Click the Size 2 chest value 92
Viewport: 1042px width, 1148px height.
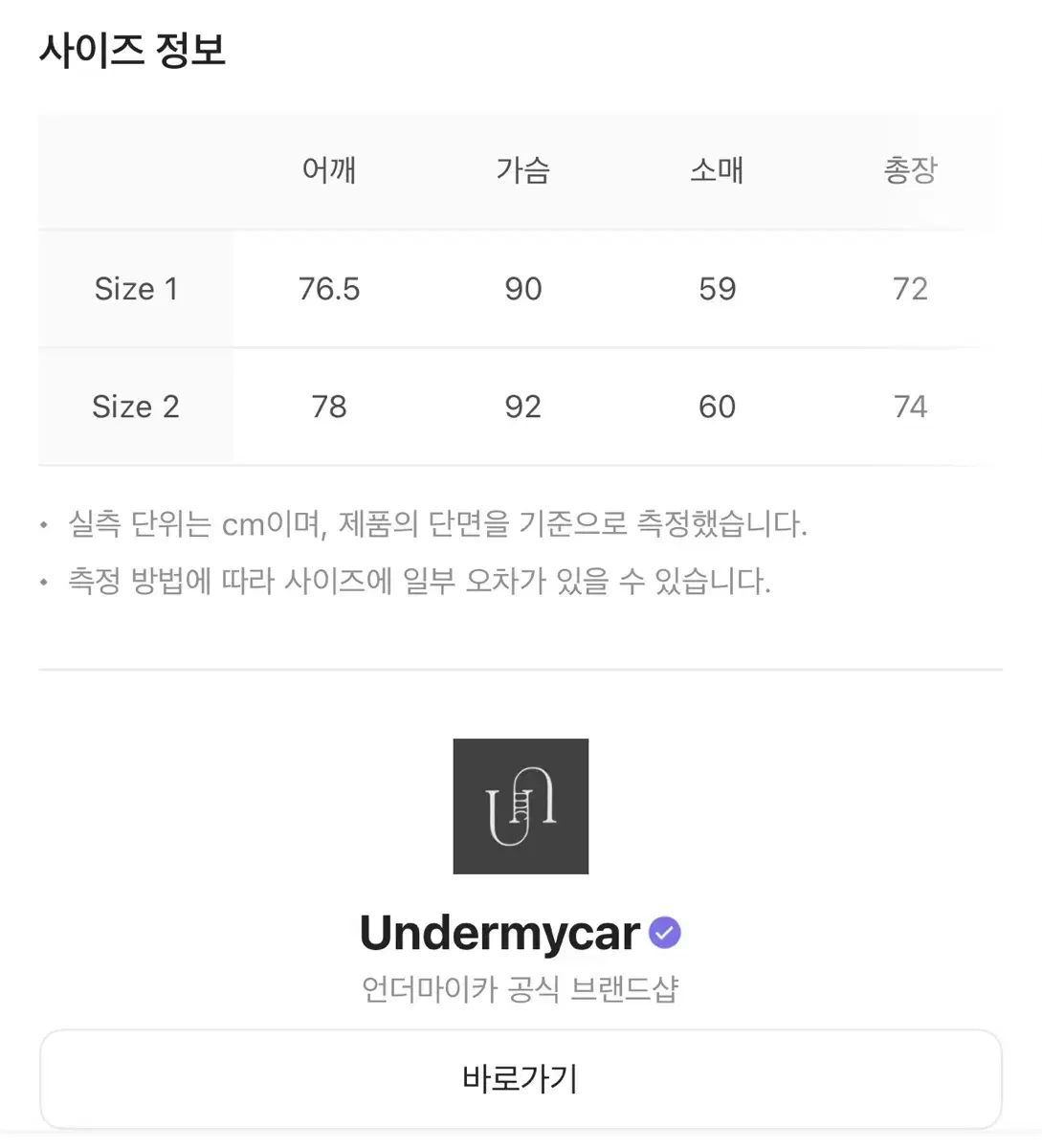(x=523, y=407)
